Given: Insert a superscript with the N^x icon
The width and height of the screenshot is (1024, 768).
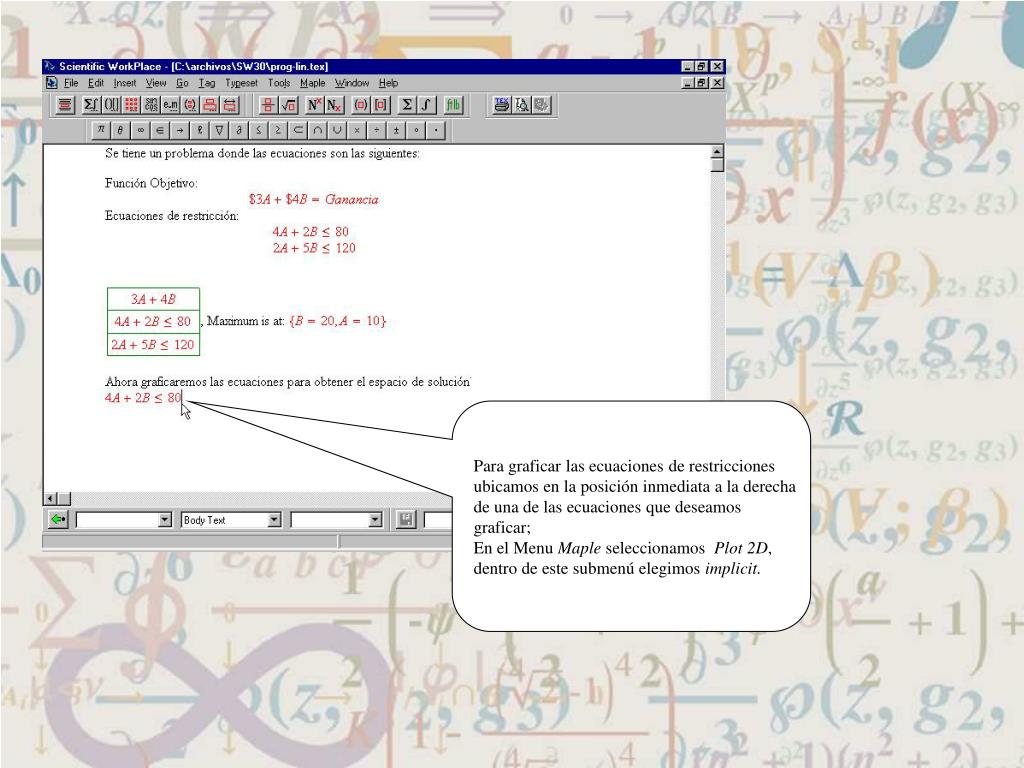Looking at the screenshot, I should tap(314, 104).
